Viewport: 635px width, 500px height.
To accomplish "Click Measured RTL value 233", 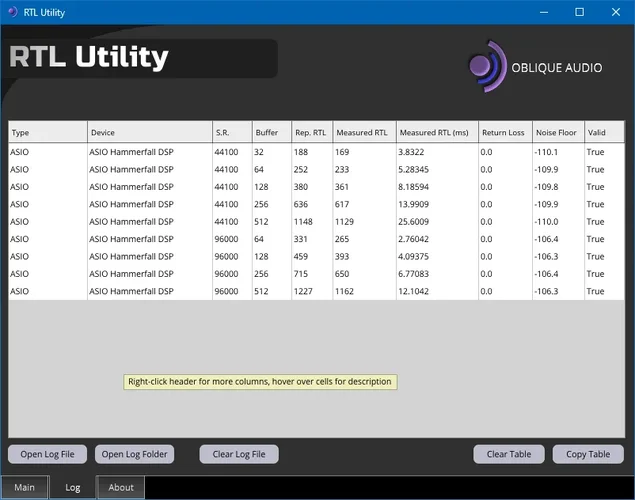I will tap(364, 169).
